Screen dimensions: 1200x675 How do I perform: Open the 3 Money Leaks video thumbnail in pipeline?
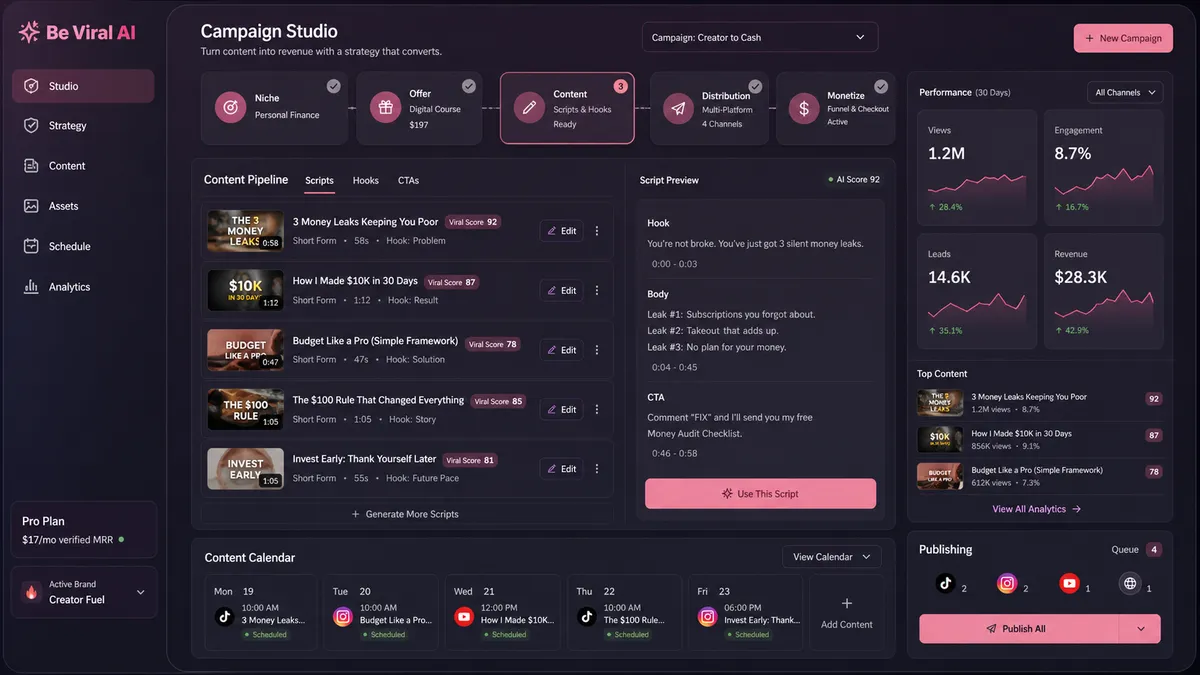[245, 231]
